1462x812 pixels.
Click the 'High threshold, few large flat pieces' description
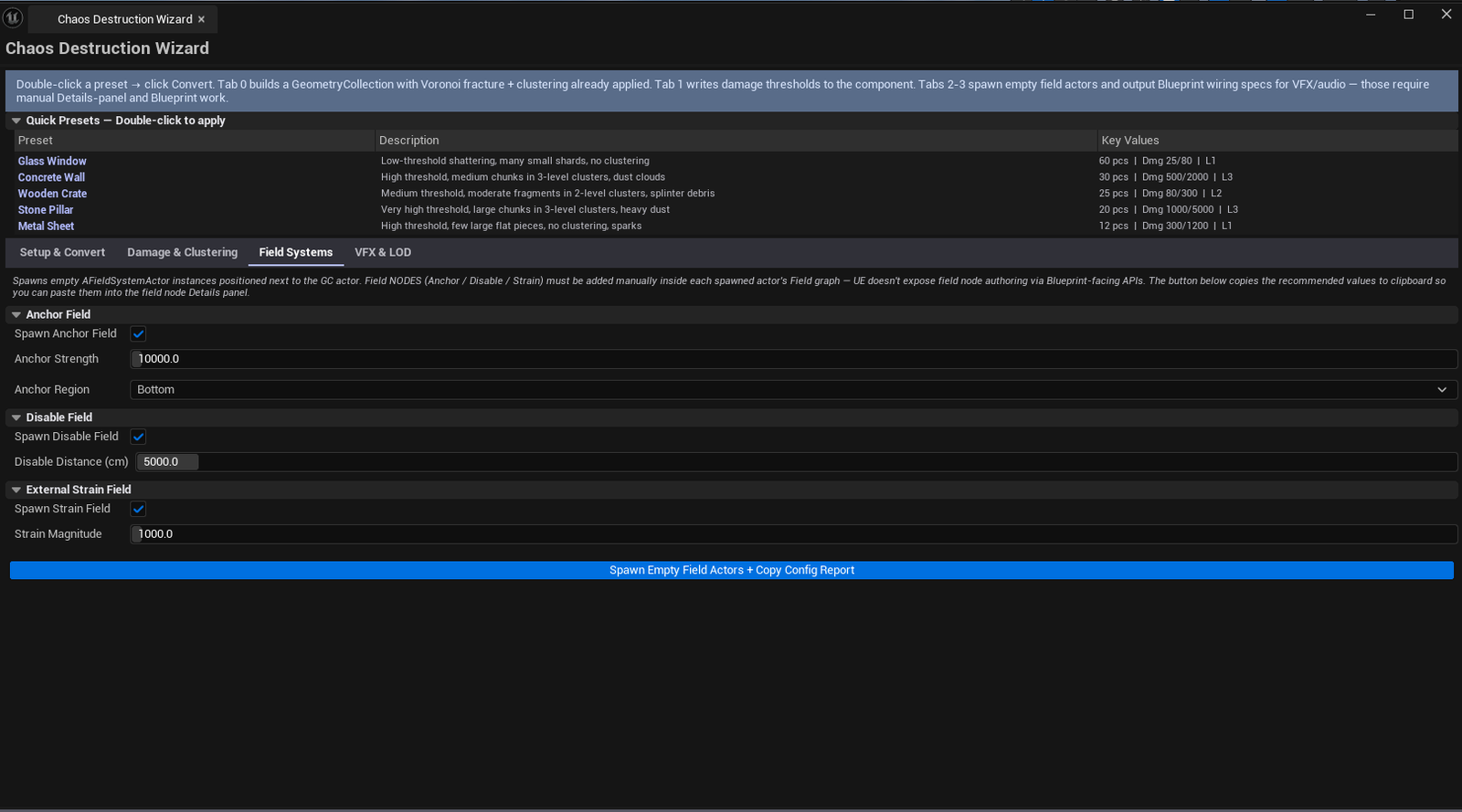[x=511, y=227]
